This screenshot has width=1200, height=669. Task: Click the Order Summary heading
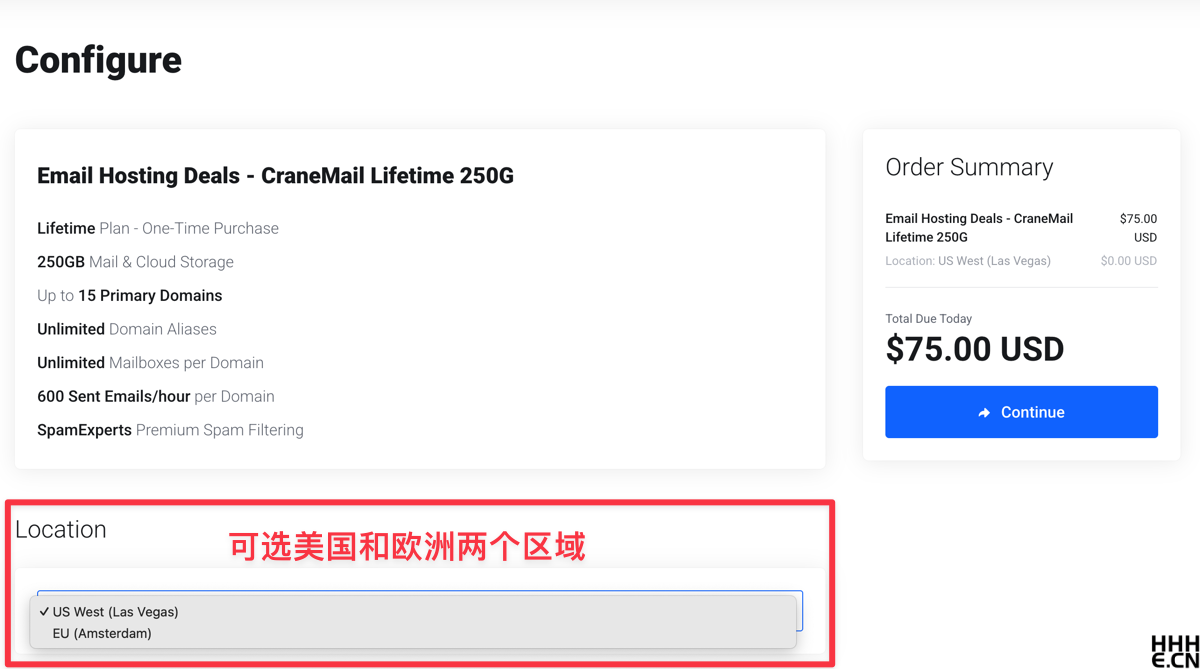click(969, 167)
